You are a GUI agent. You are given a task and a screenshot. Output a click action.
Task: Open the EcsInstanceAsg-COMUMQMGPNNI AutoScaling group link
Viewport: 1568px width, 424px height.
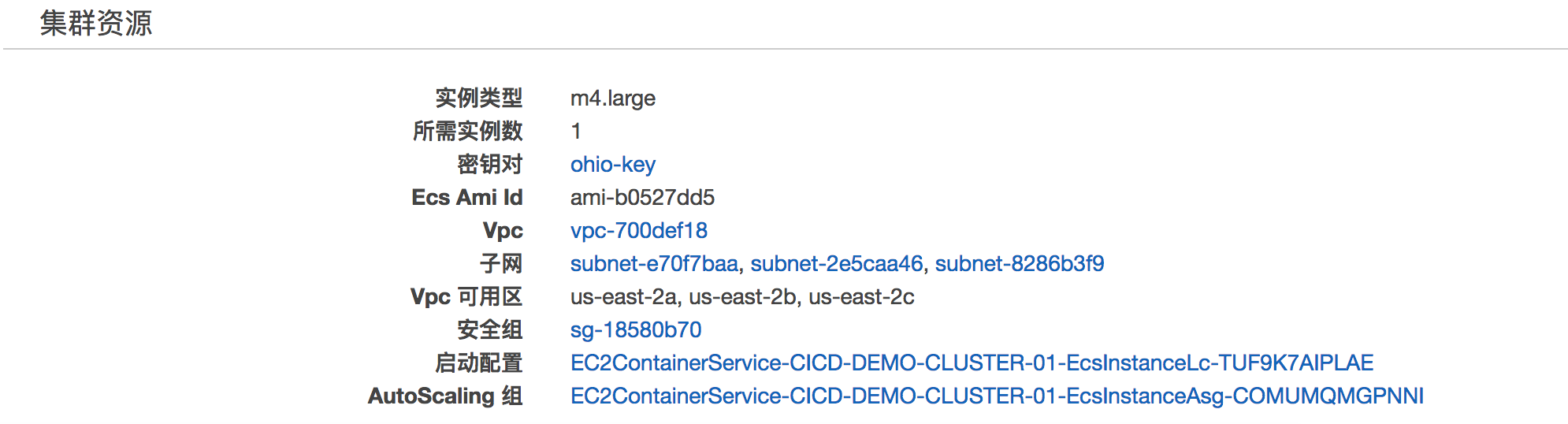pos(997,396)
